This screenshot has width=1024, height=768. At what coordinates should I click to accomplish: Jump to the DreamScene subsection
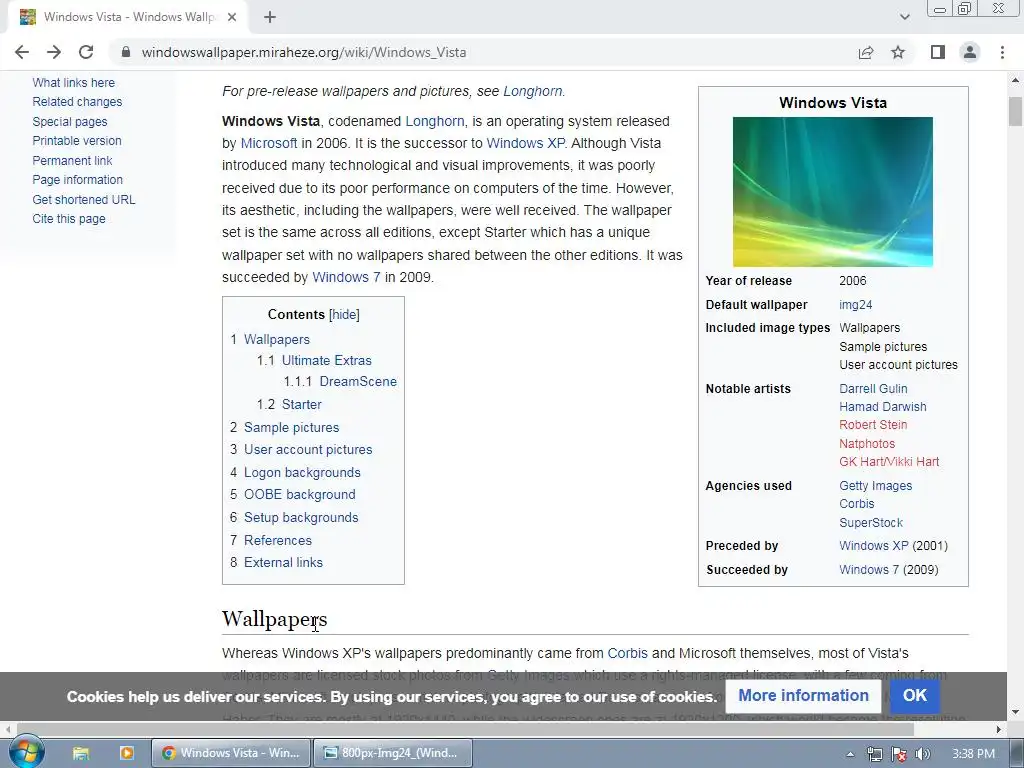[x=358, y=381]
